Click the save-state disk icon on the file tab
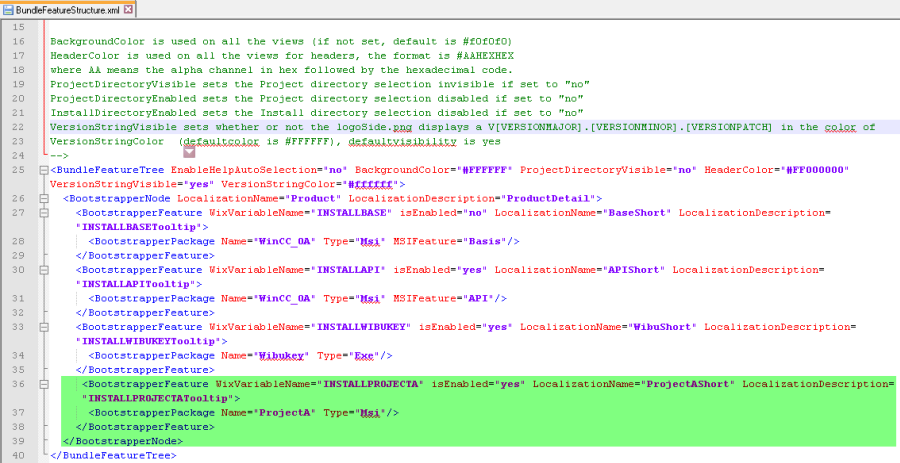900x463 pixels. click(x=9, y=10)
